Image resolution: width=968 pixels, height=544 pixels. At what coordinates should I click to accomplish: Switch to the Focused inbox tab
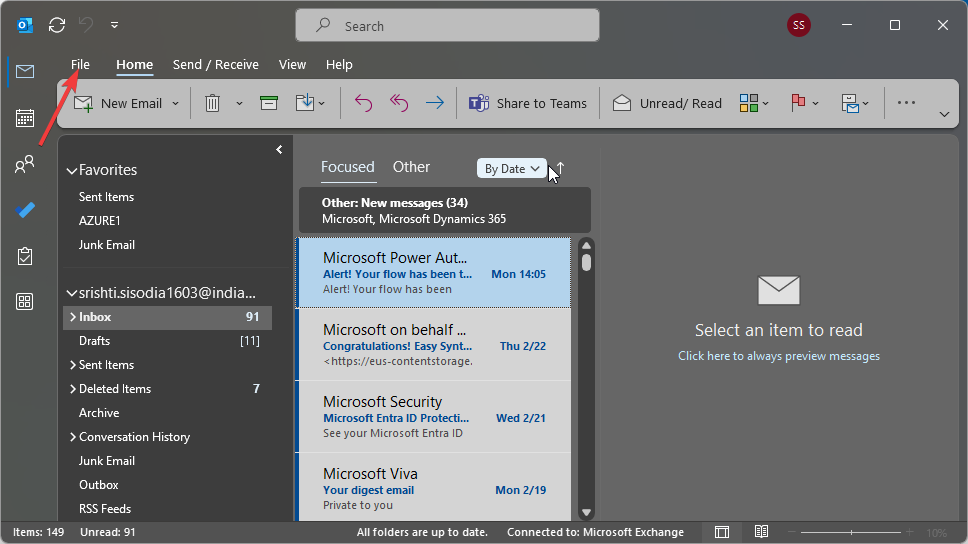click(x=348, y=167)
